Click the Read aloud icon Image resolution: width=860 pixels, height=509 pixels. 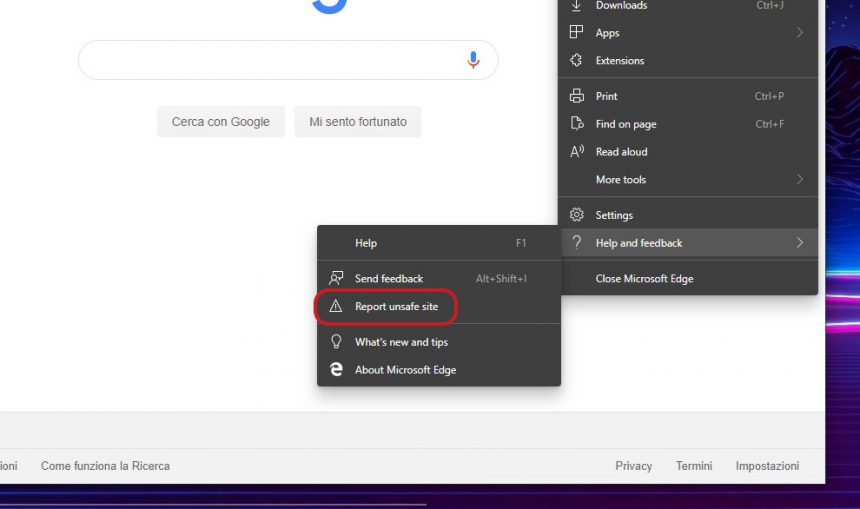(576, 151)
